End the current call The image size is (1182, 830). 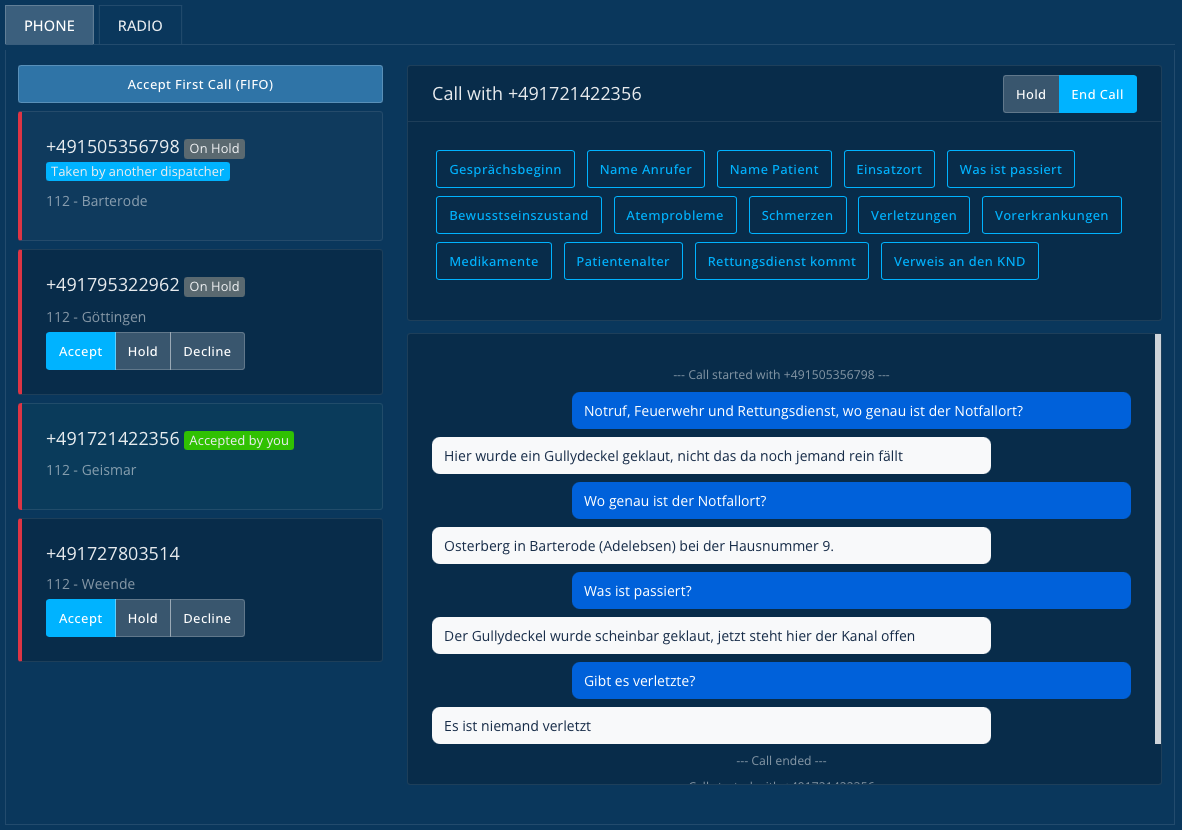tap(1097, 94)
